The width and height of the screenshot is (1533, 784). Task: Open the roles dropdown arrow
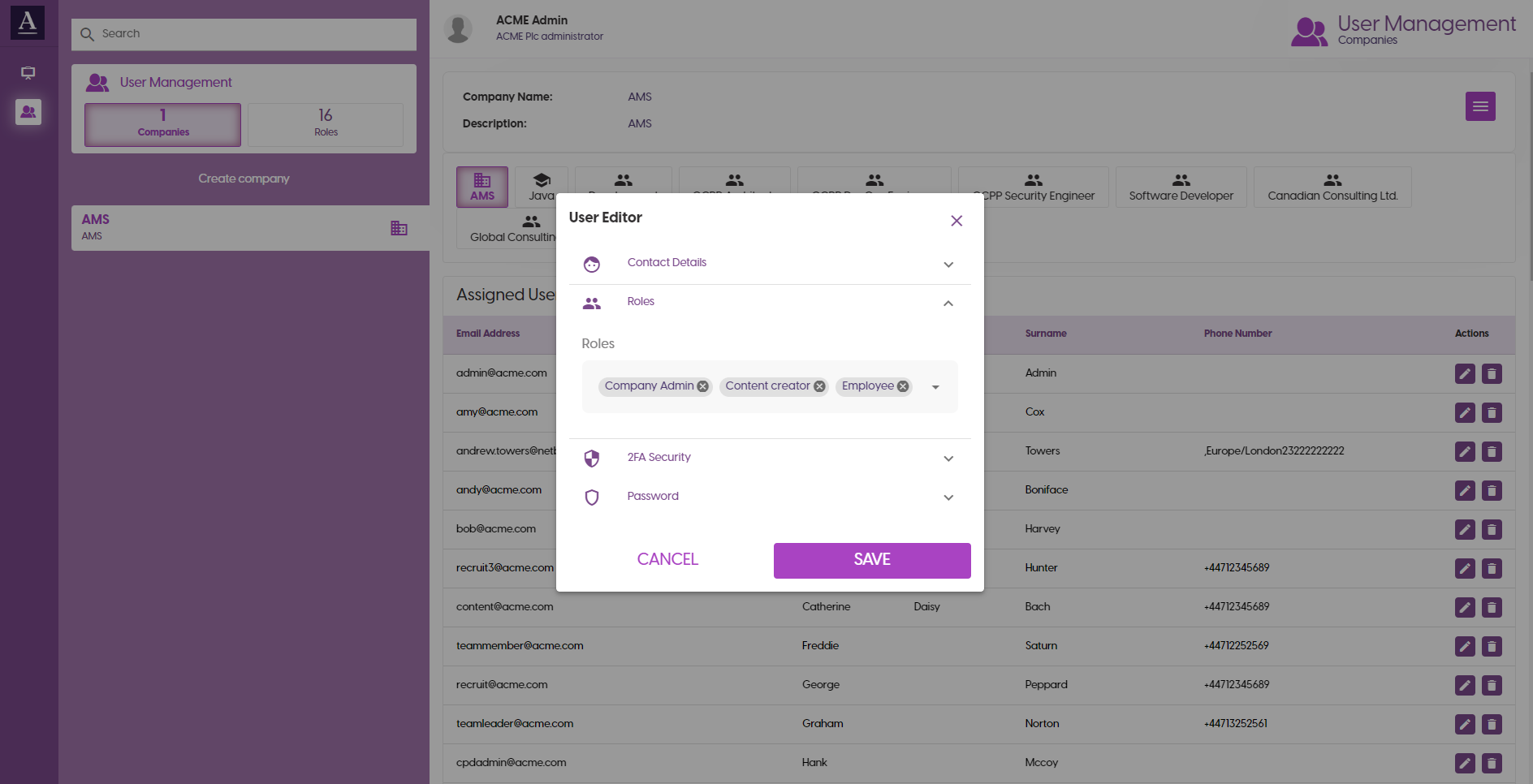coord(935,387)
